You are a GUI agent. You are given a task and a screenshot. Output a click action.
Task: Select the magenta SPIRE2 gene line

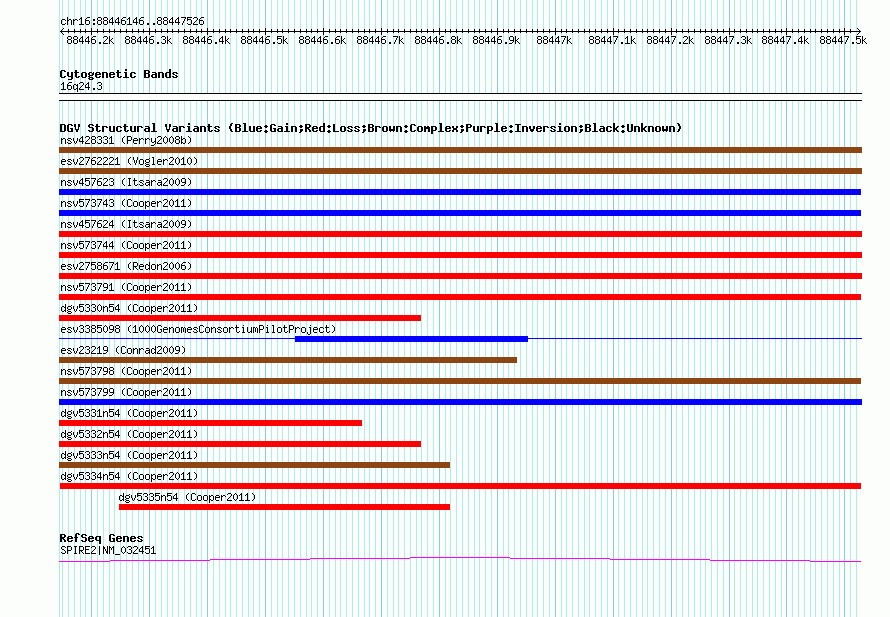[460, 560]
